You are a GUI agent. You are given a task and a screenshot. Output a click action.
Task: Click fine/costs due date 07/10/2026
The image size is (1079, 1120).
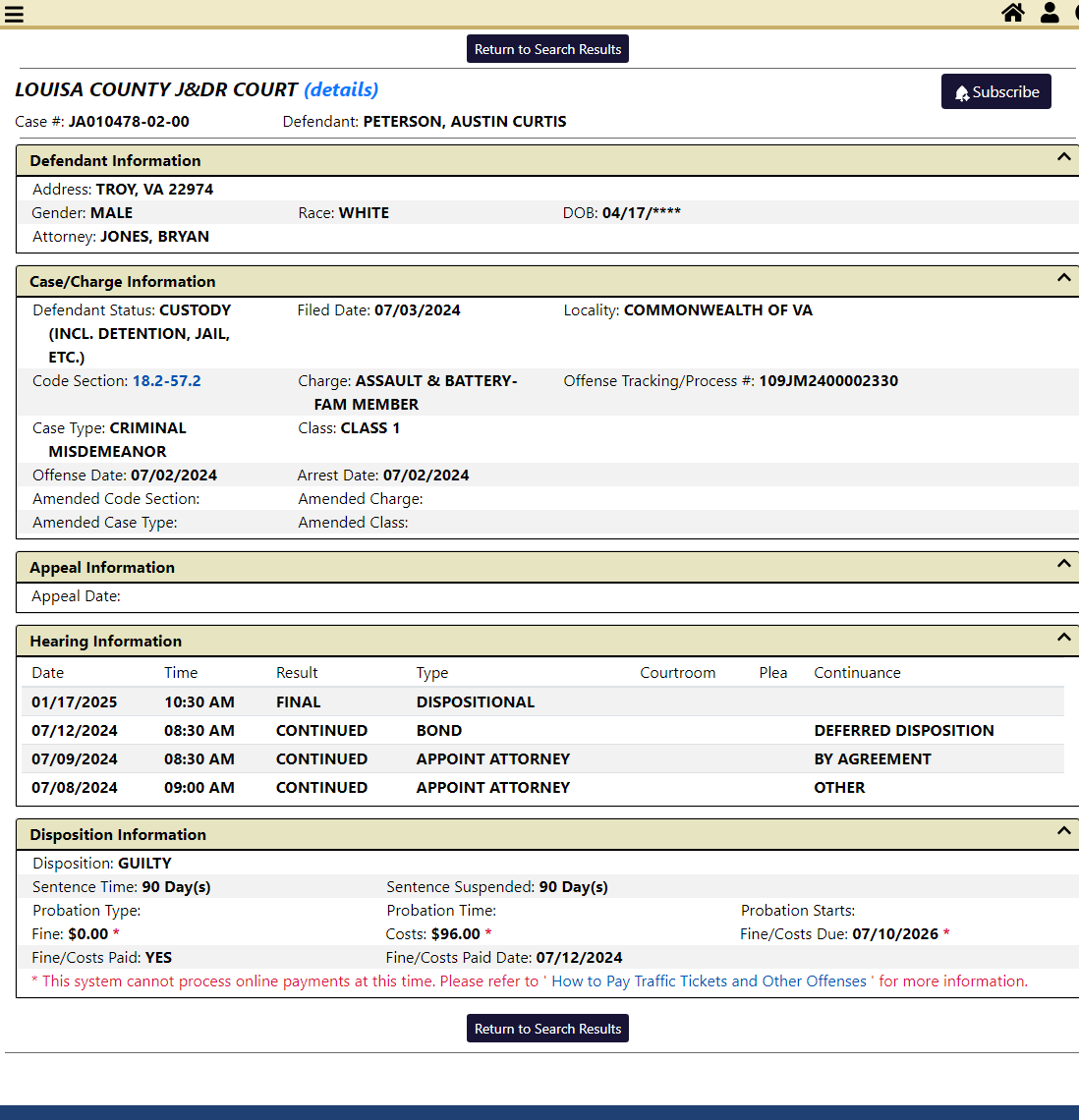click(x=895, y=934)
